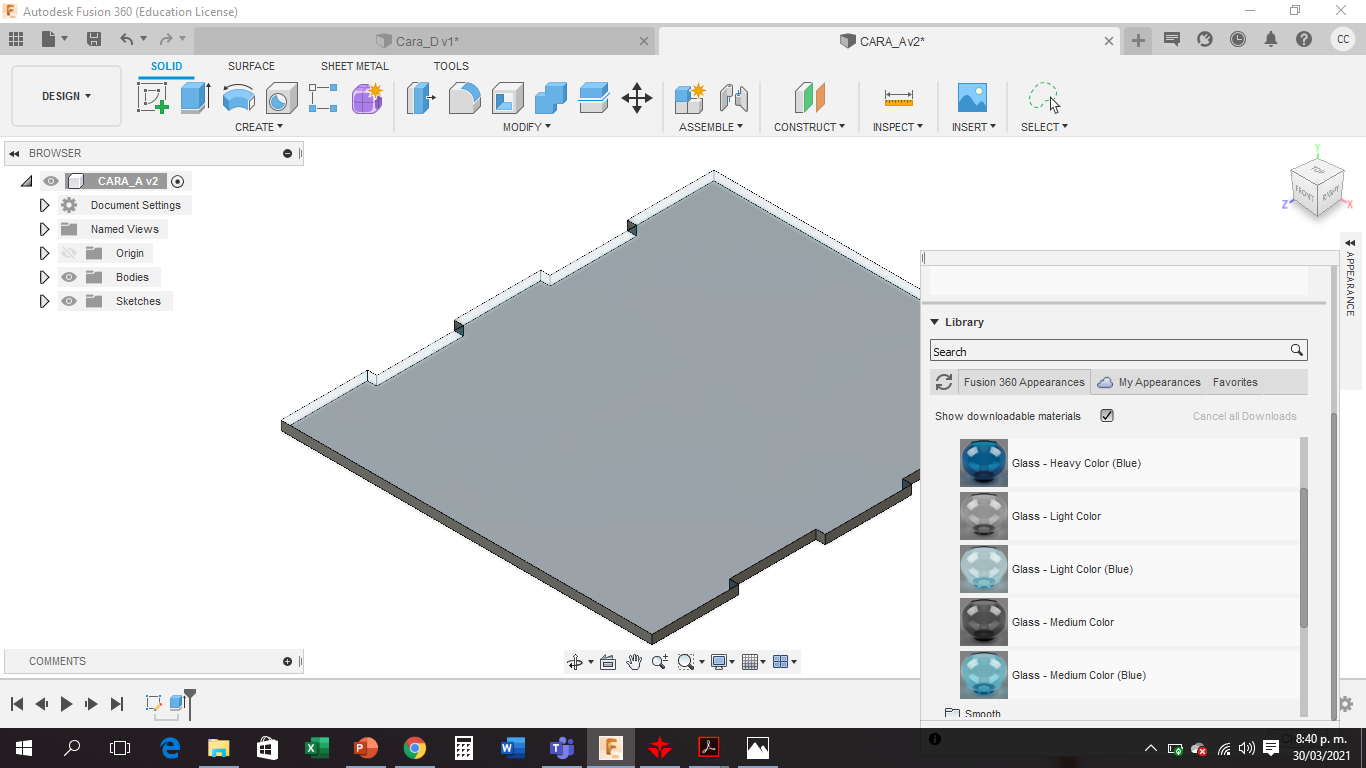Viewport: 1366px width, 768px height.
Task: Select the Create Sketch tool
Action: pyautogui.click(x=153, y=98)
